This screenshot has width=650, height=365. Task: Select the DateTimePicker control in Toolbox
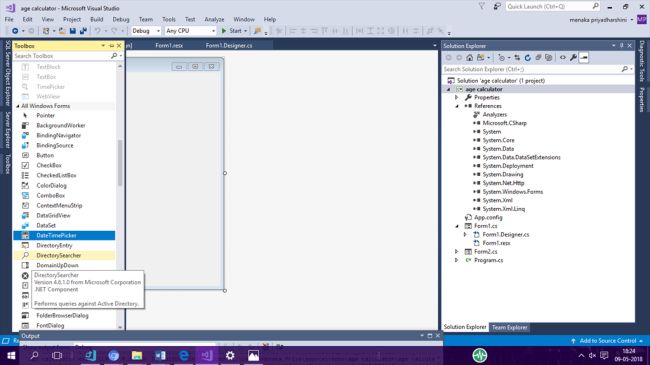coord(64,235)
